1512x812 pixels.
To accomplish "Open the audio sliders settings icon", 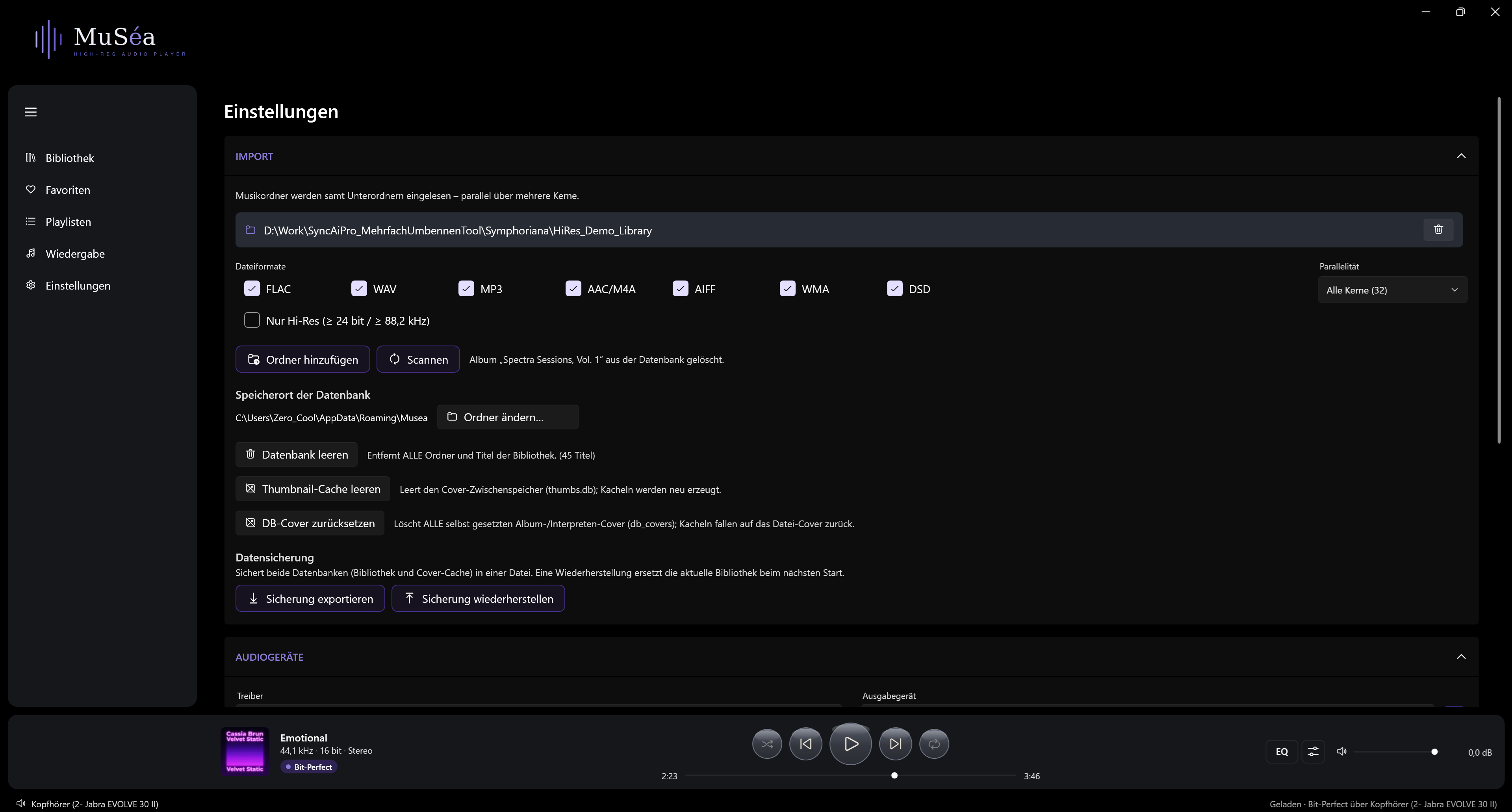I will [x=1313, y=752].
